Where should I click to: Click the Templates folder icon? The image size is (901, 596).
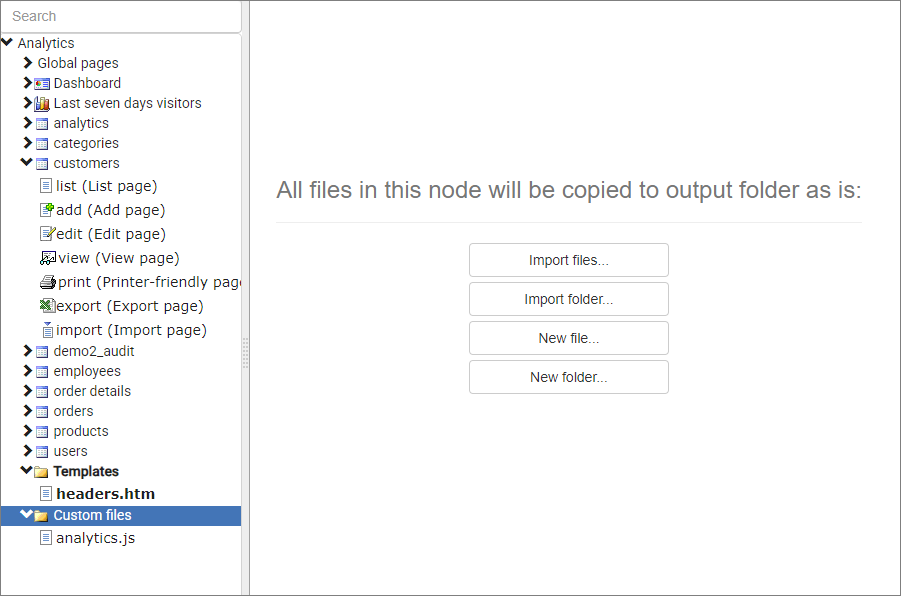41,472
